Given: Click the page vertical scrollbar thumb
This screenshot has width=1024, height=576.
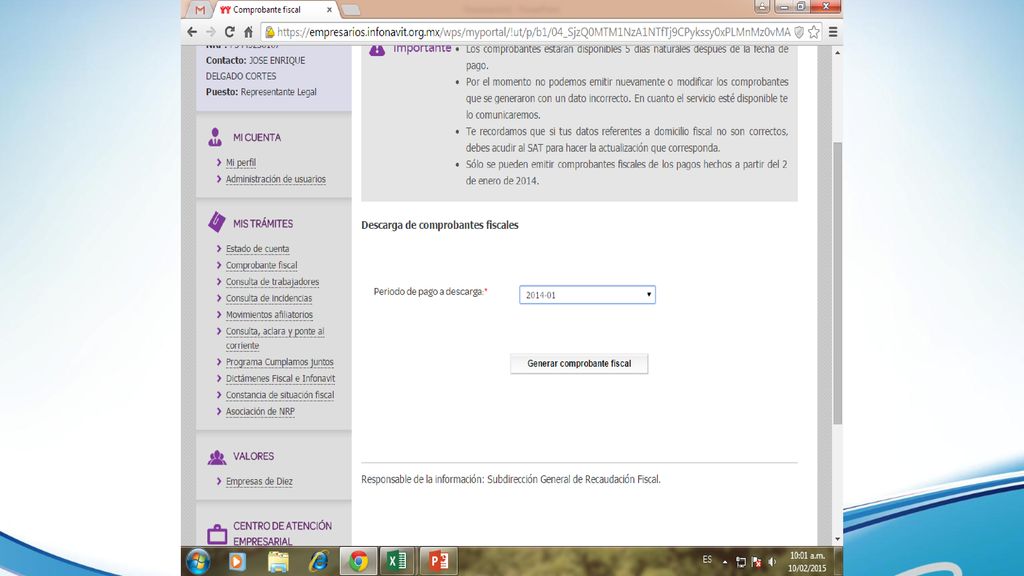Looking at the screenshot, I should coord(837,282).
